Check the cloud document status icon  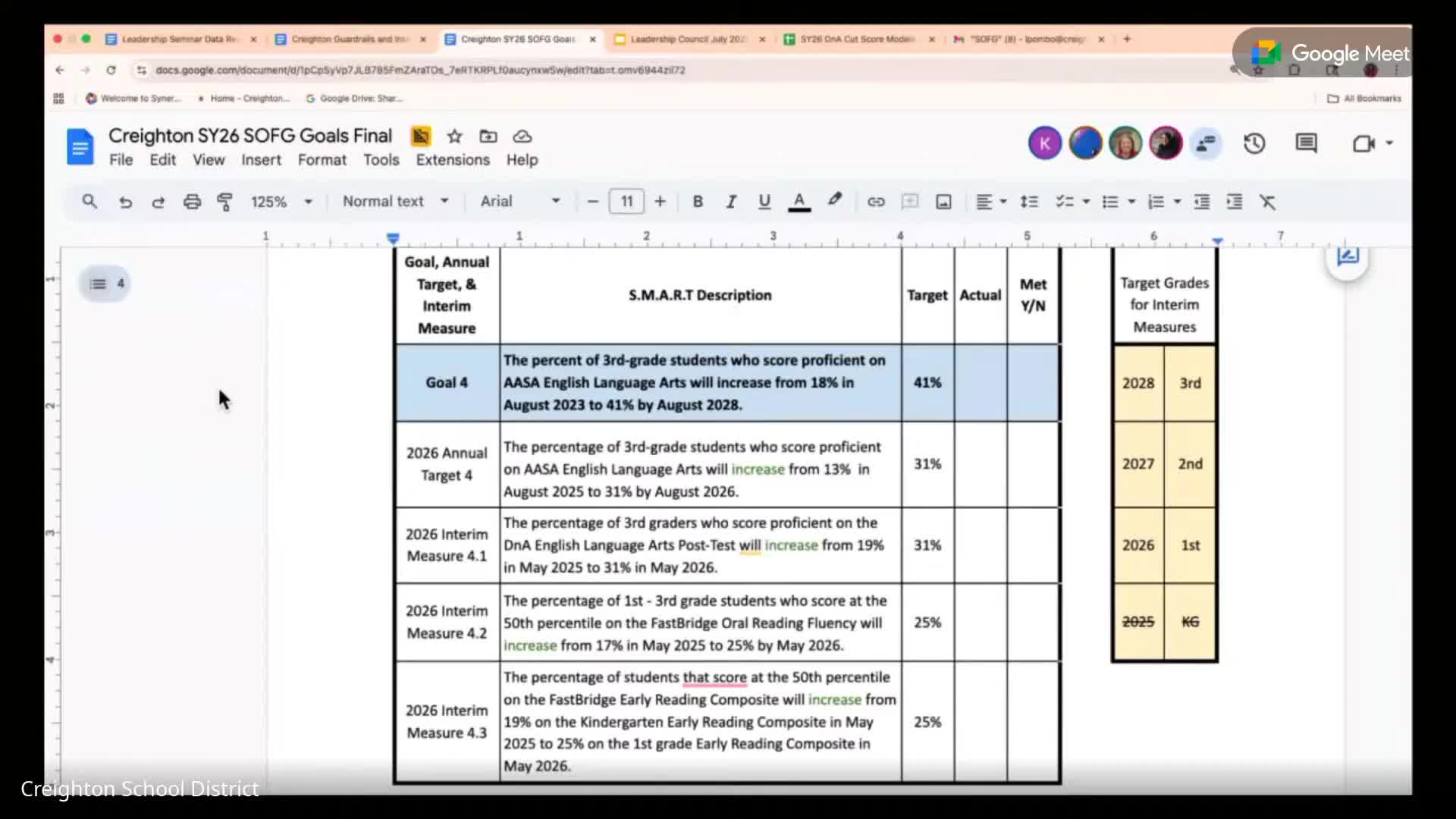coord(522,136)
